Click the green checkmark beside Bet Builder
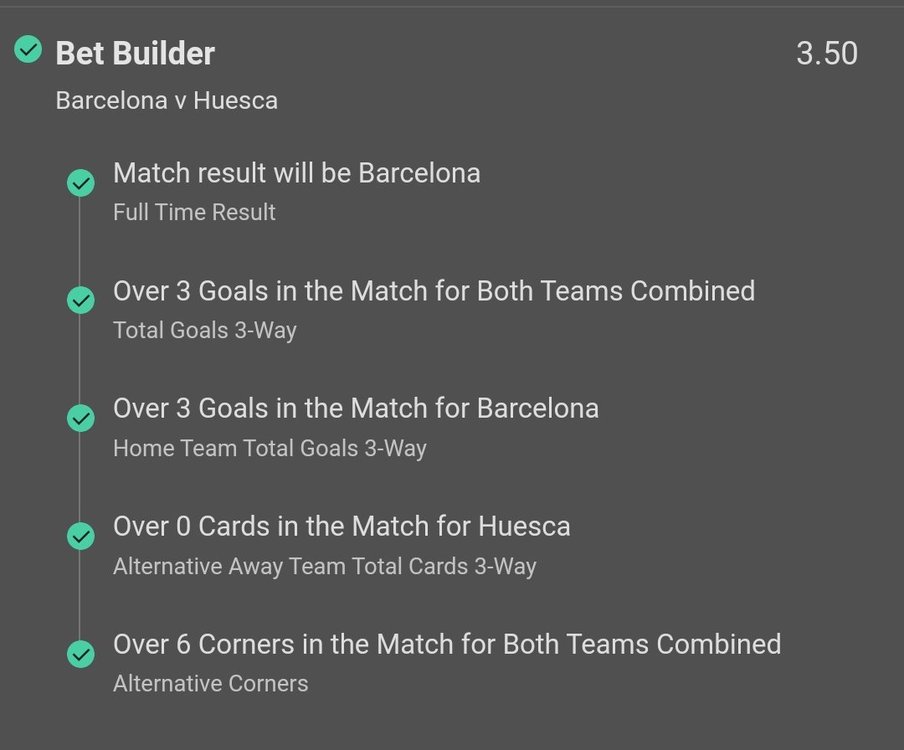904x750 pixels. click(29, 49)
